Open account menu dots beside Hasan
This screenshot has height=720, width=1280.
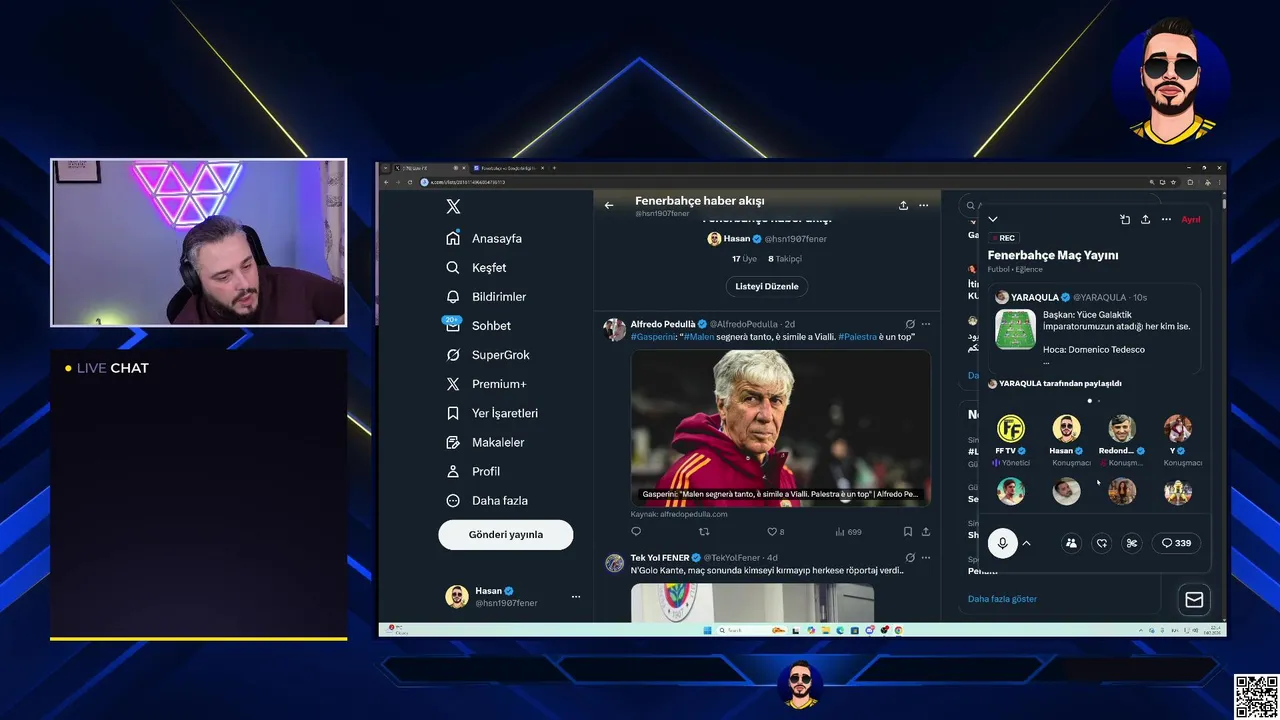[576, 597]
